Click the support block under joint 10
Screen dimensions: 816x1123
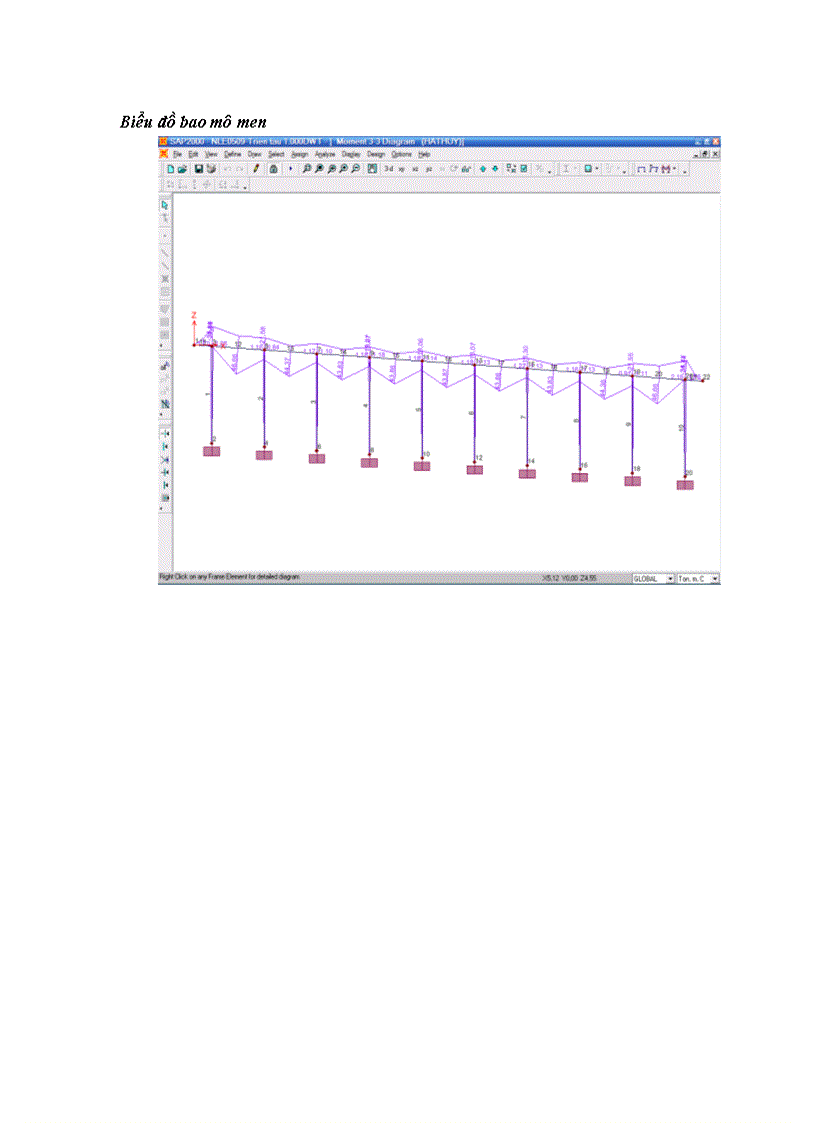[422, 466]
